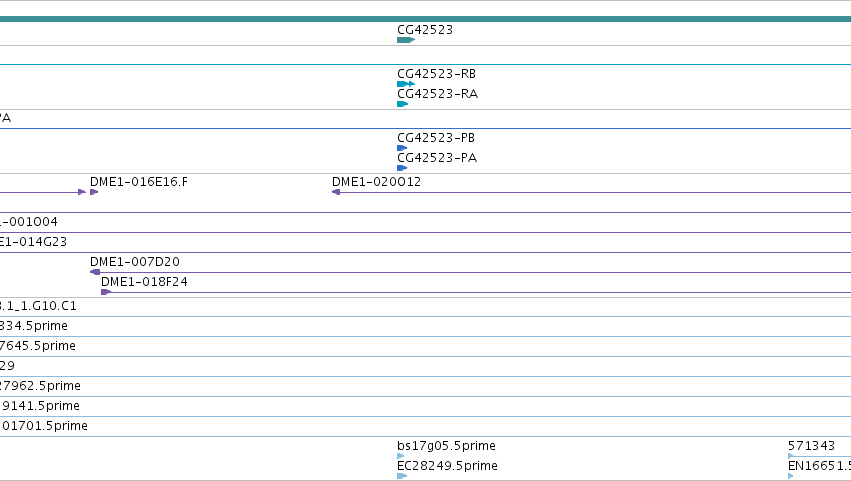Click the DME1-016E16.F arrow glyph
The height and width of the screenshot is (481, 851).
click(94, 192)
